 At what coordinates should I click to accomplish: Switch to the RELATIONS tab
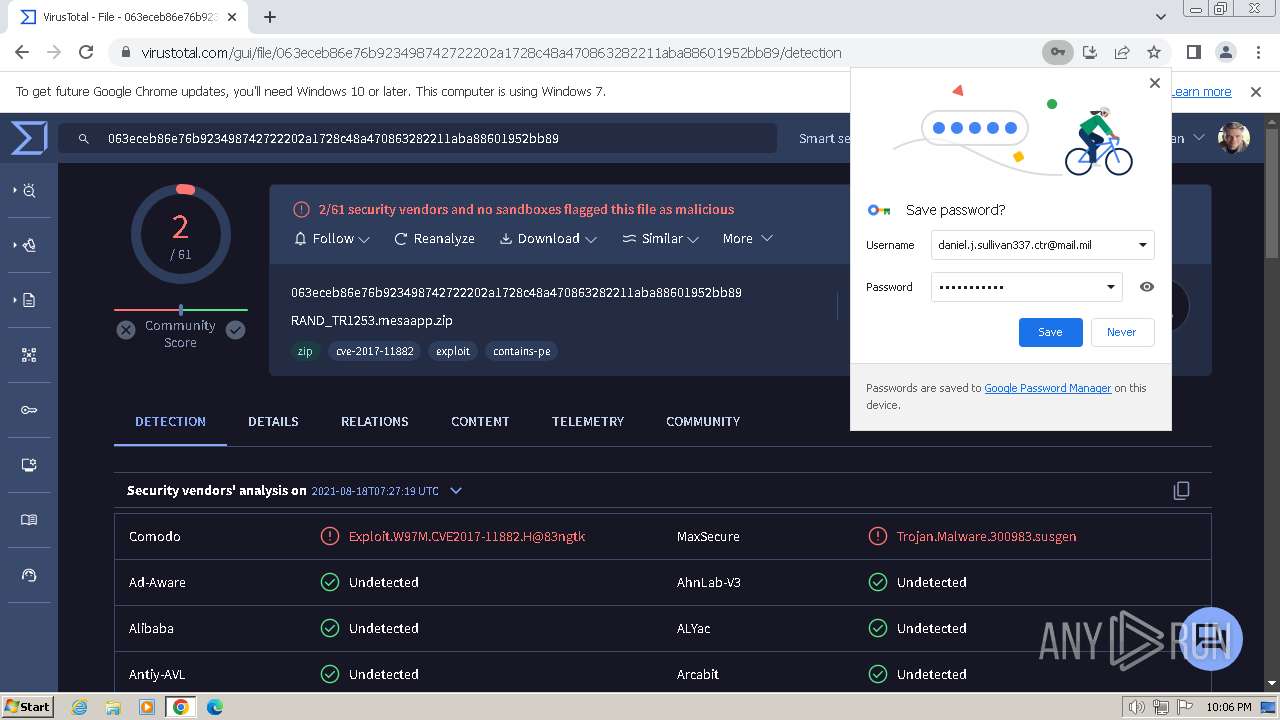tap(374, 422)
